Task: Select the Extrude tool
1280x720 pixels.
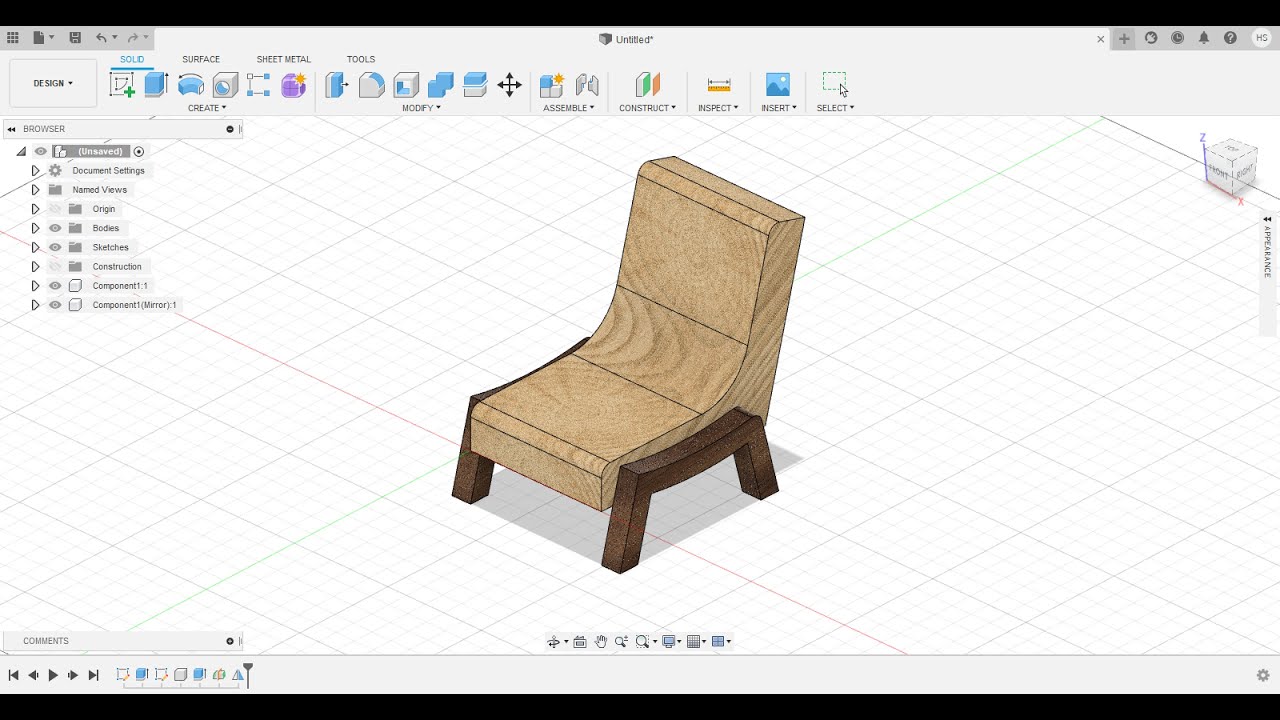Action: (156, 85)
